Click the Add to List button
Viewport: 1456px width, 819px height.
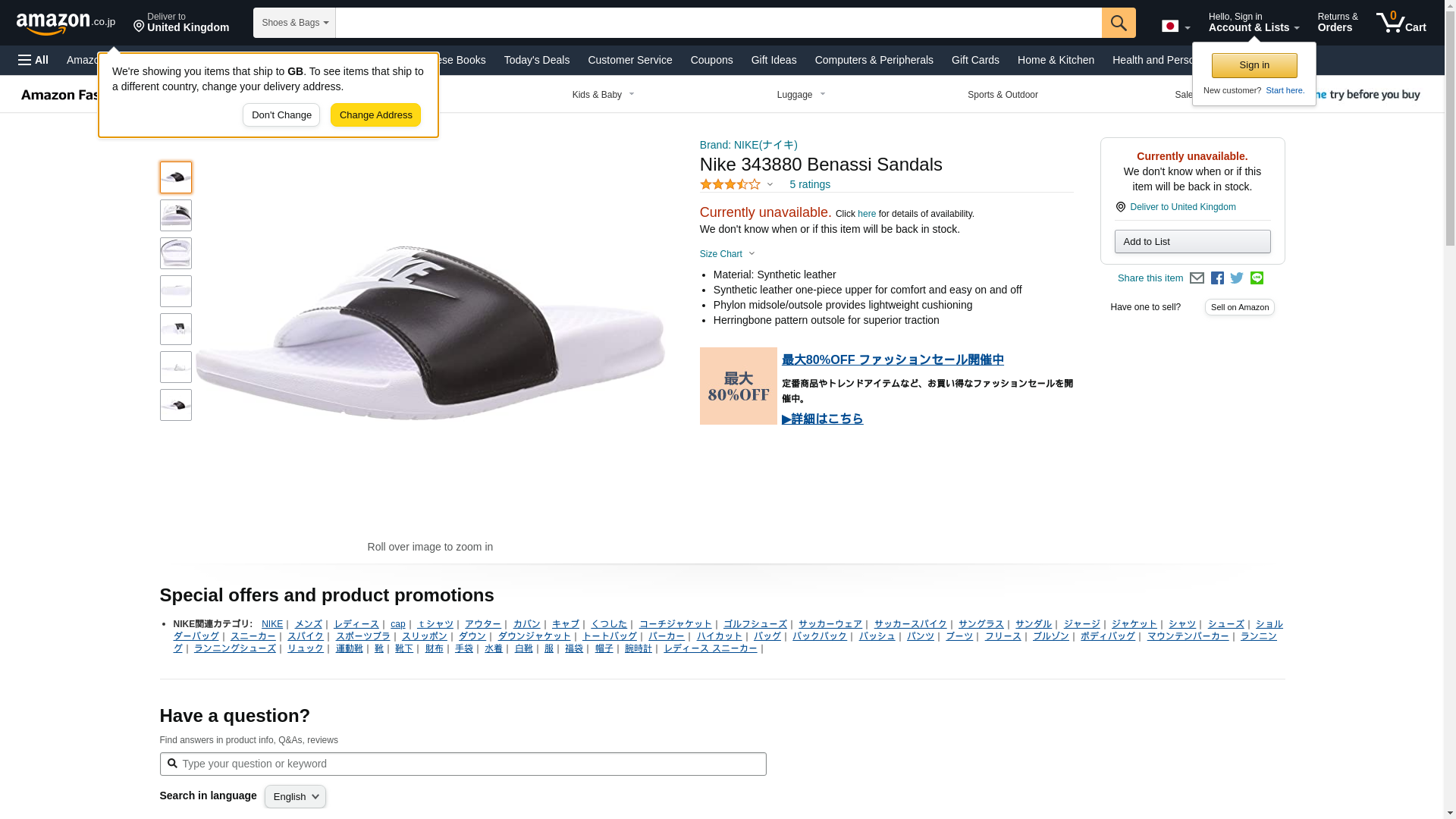(x=1192, y=241)
